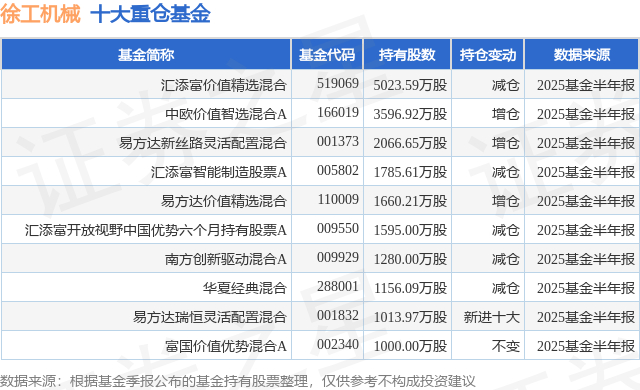
Task: Click the 基金代码 column header
Action: click(327, 55)
